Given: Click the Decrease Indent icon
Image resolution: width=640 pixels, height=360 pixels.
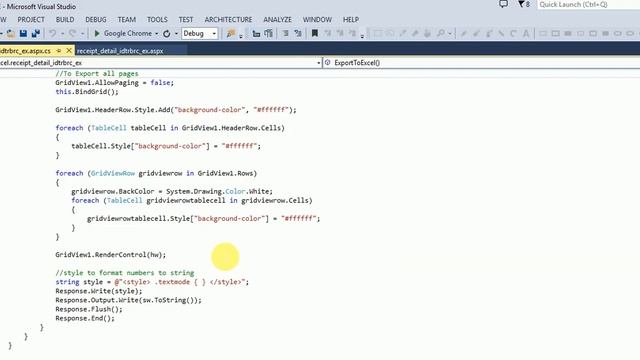Looking at the screenshot, I should 285,33.
